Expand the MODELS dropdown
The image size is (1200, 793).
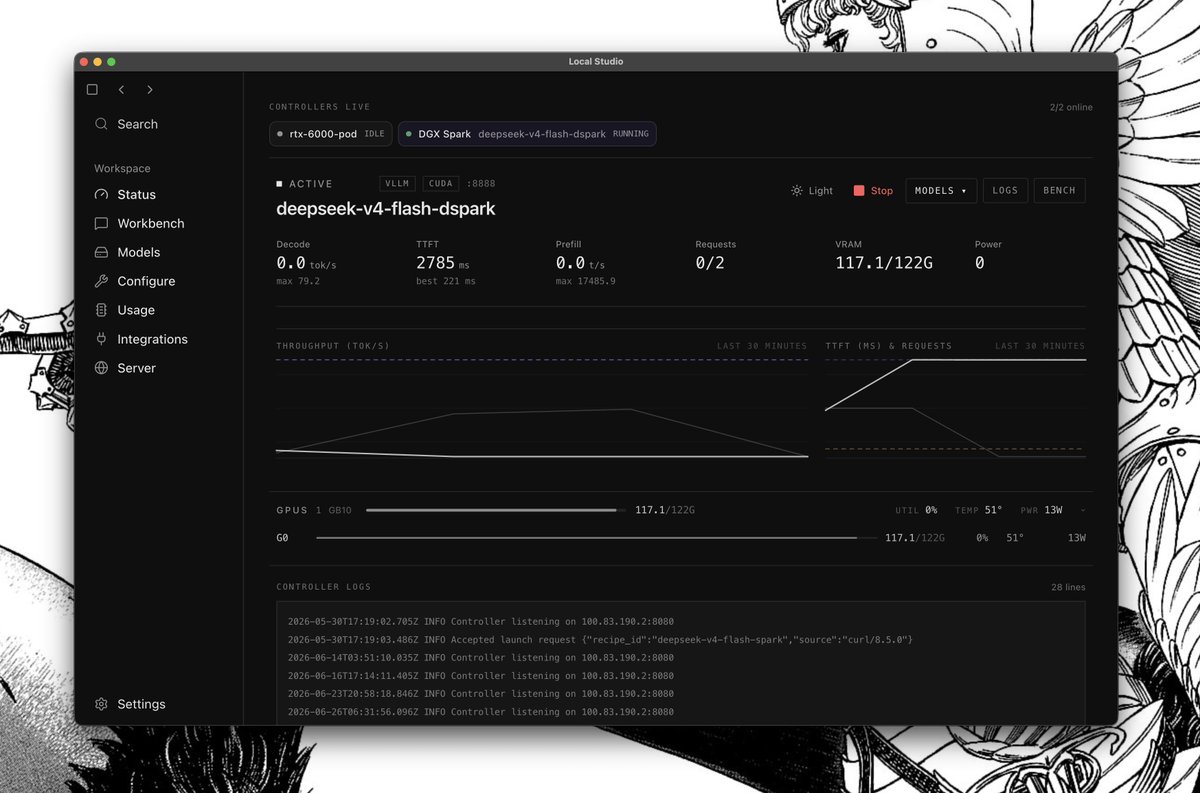coord(941,190)
